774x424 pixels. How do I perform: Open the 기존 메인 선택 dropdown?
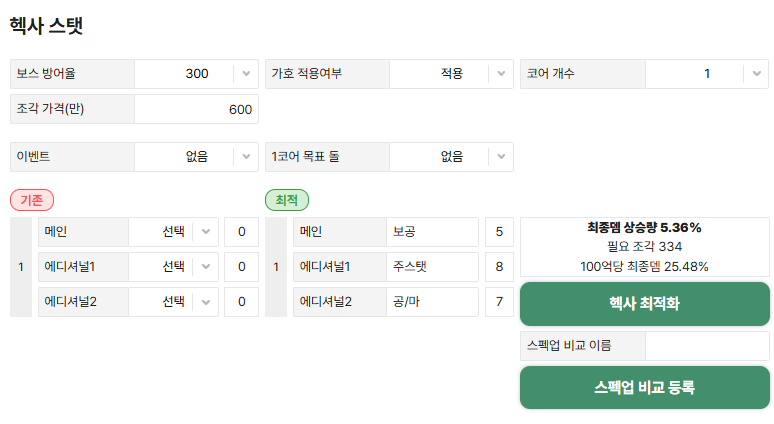(x=173, y=232)
